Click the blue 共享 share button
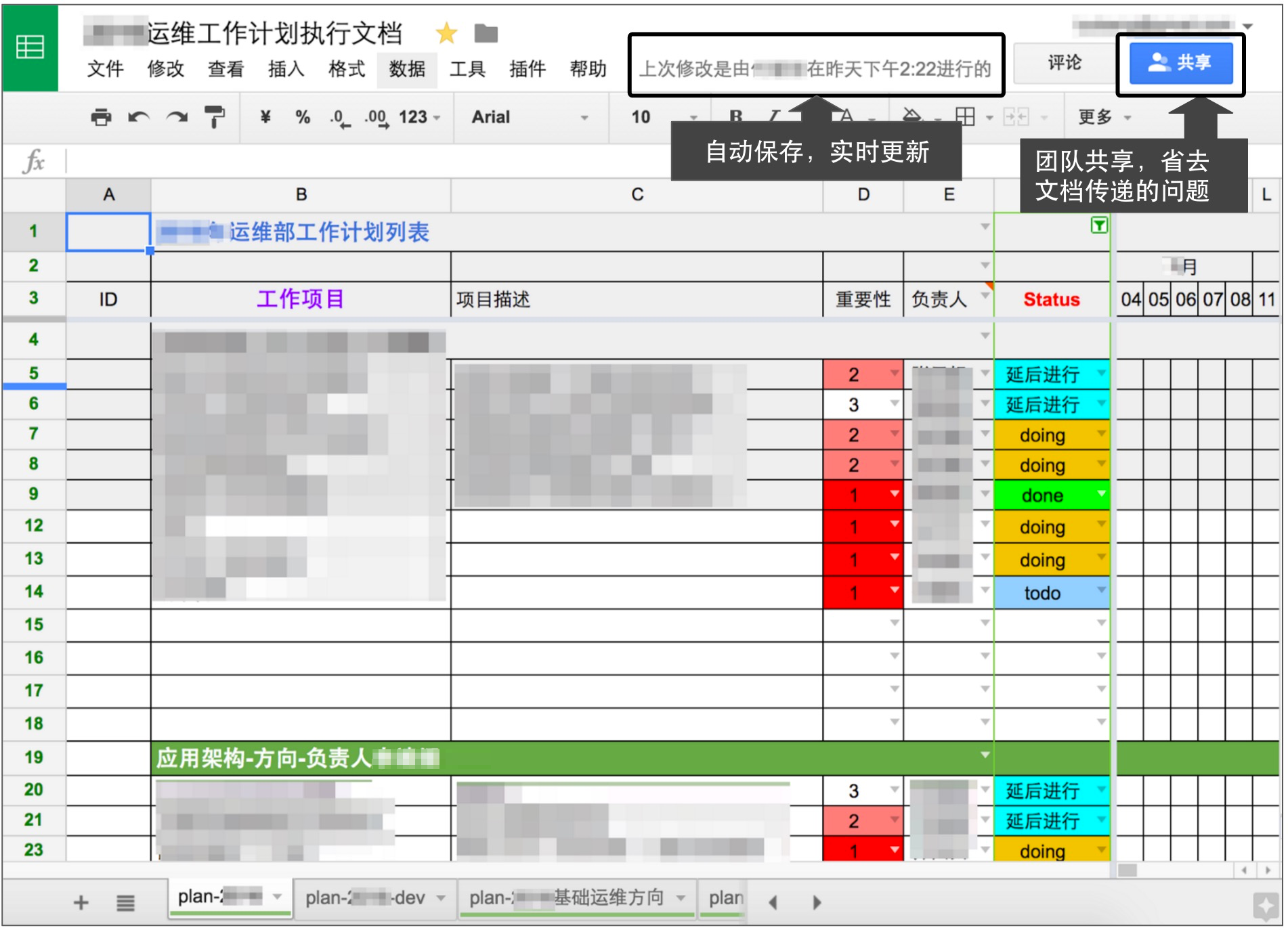 tap(1180, 63)
